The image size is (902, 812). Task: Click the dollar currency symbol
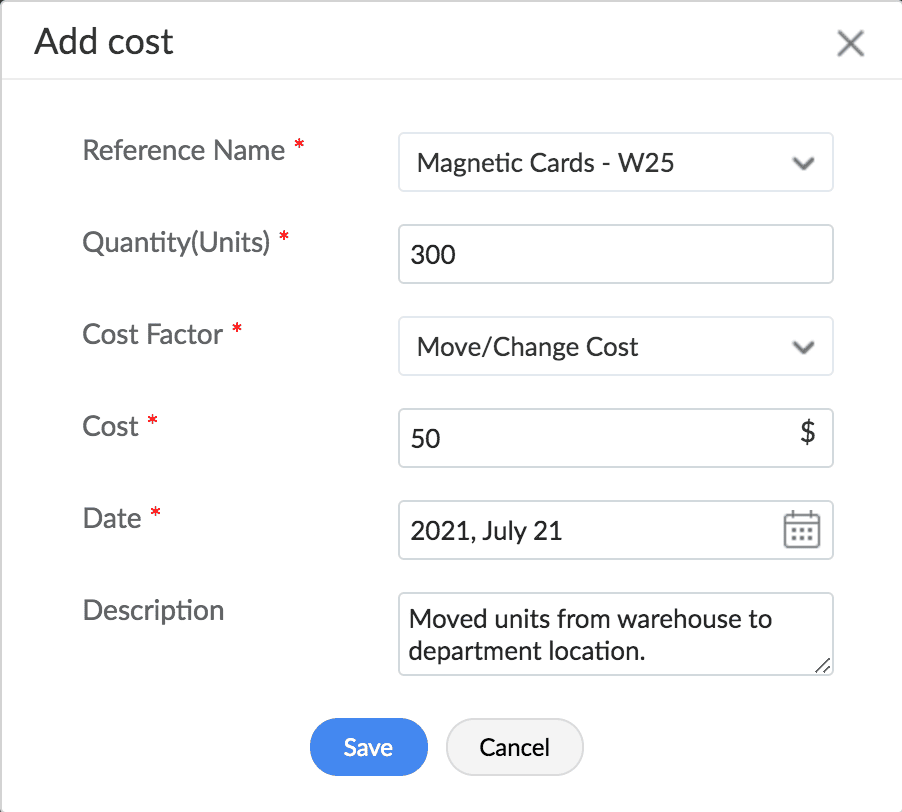tap(808, 433)
